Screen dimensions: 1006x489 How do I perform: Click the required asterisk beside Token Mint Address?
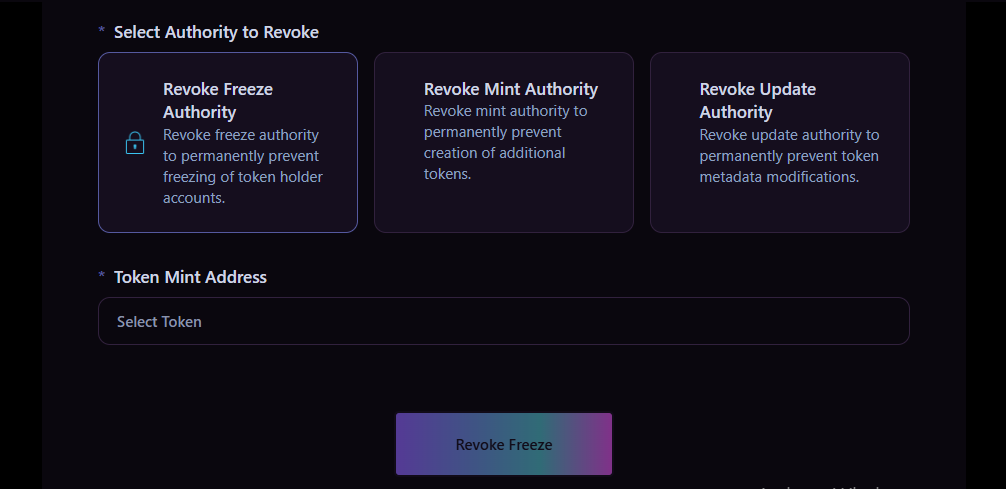click(x=101, y=277)
